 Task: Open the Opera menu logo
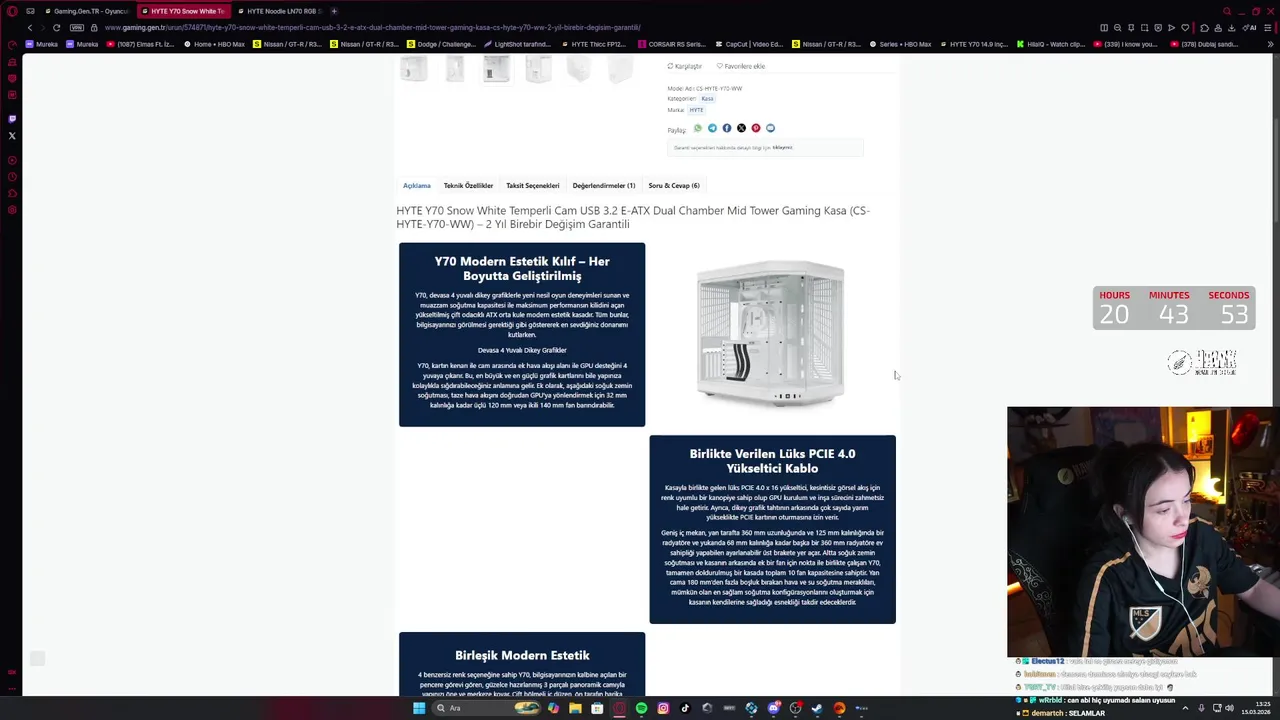pos(12,11)
